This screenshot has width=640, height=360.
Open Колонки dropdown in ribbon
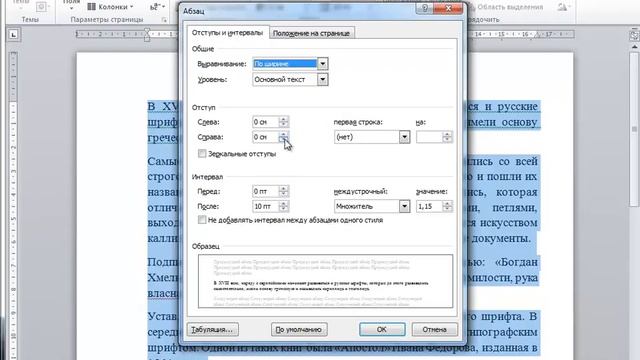(x=111, y=7)
